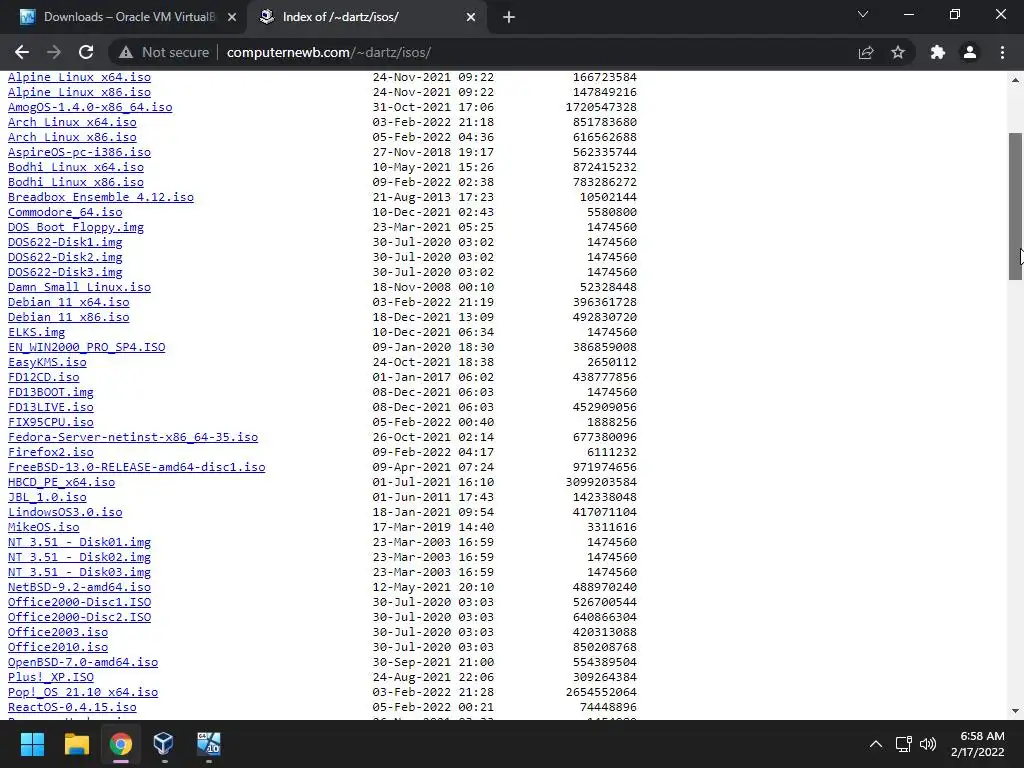
Task: Bookmark this page with the star icon
Action: tap(898, 52)
